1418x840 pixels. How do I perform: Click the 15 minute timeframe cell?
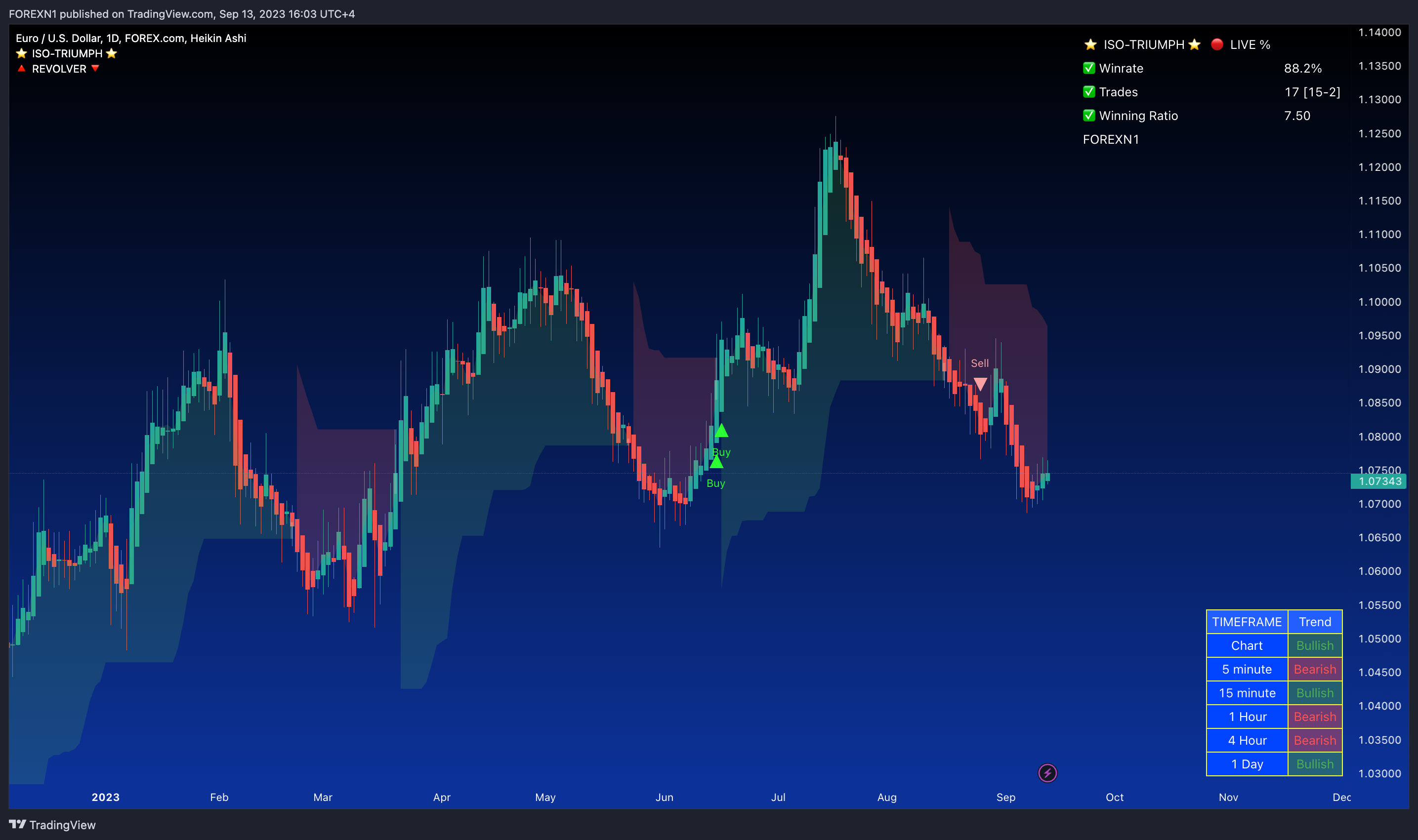[x=1247, y=693]
